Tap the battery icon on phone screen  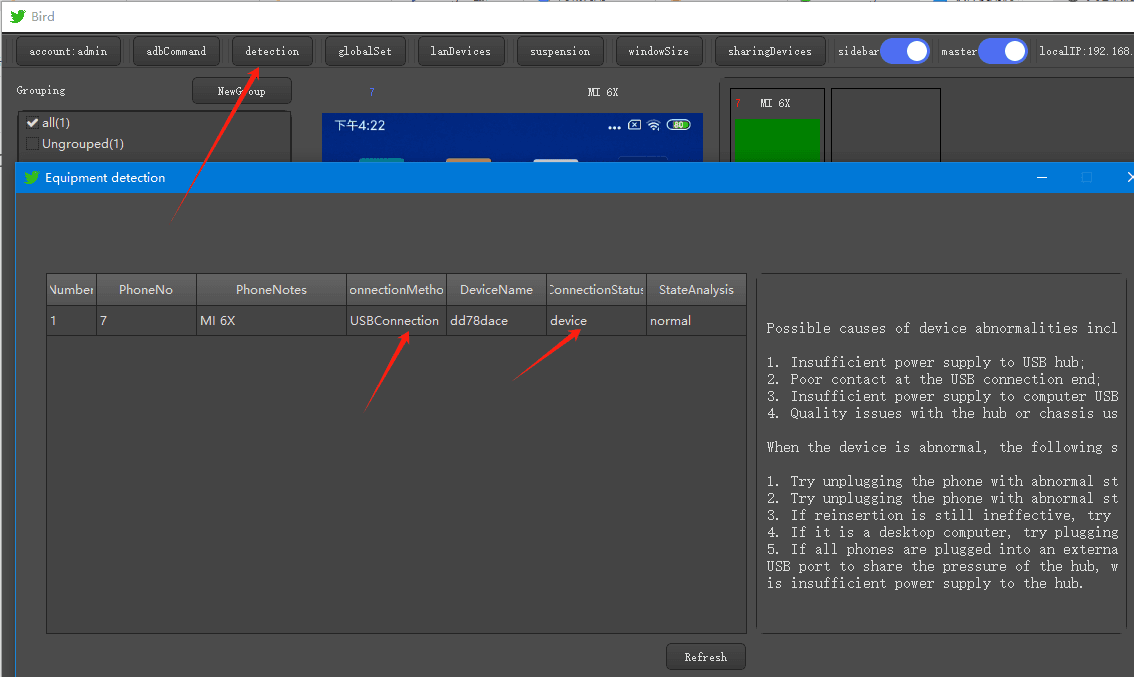coord(678,125)
